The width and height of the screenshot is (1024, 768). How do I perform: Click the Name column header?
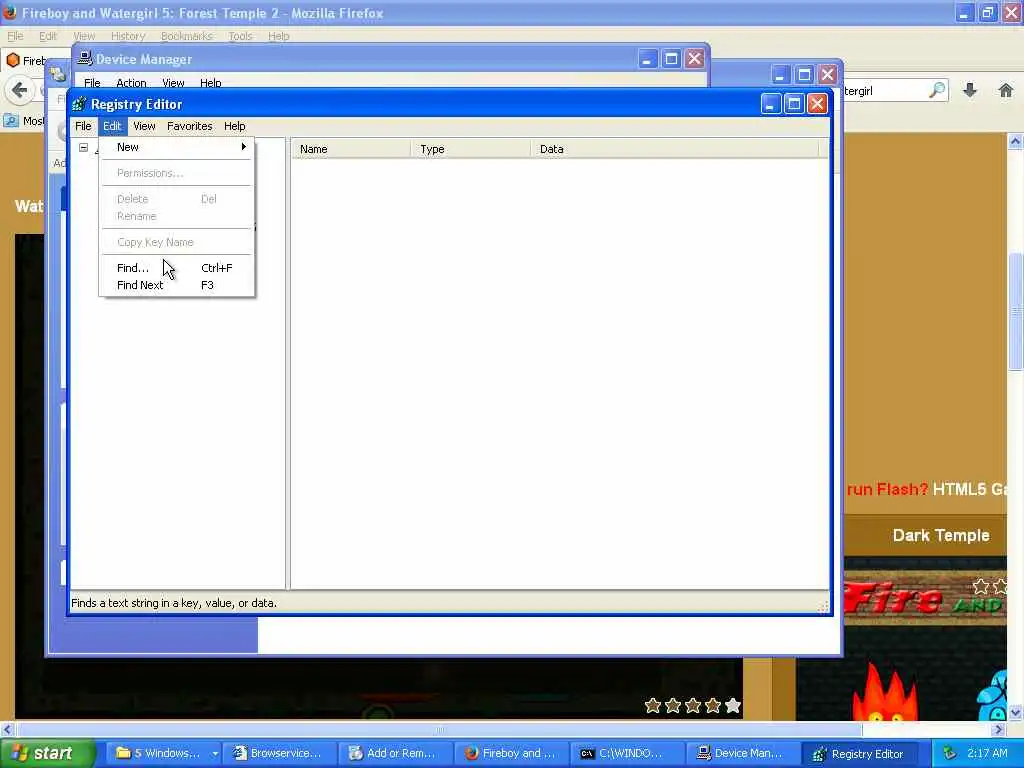[351, 149]
